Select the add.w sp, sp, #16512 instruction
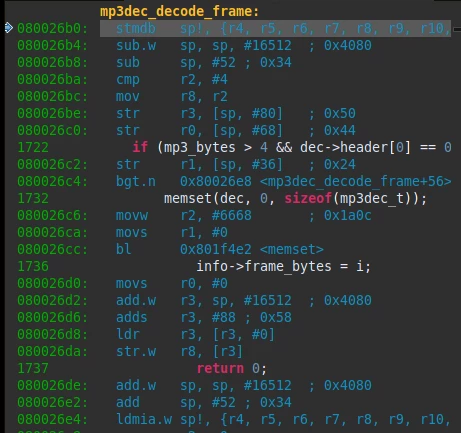 (x=244, y=386)
